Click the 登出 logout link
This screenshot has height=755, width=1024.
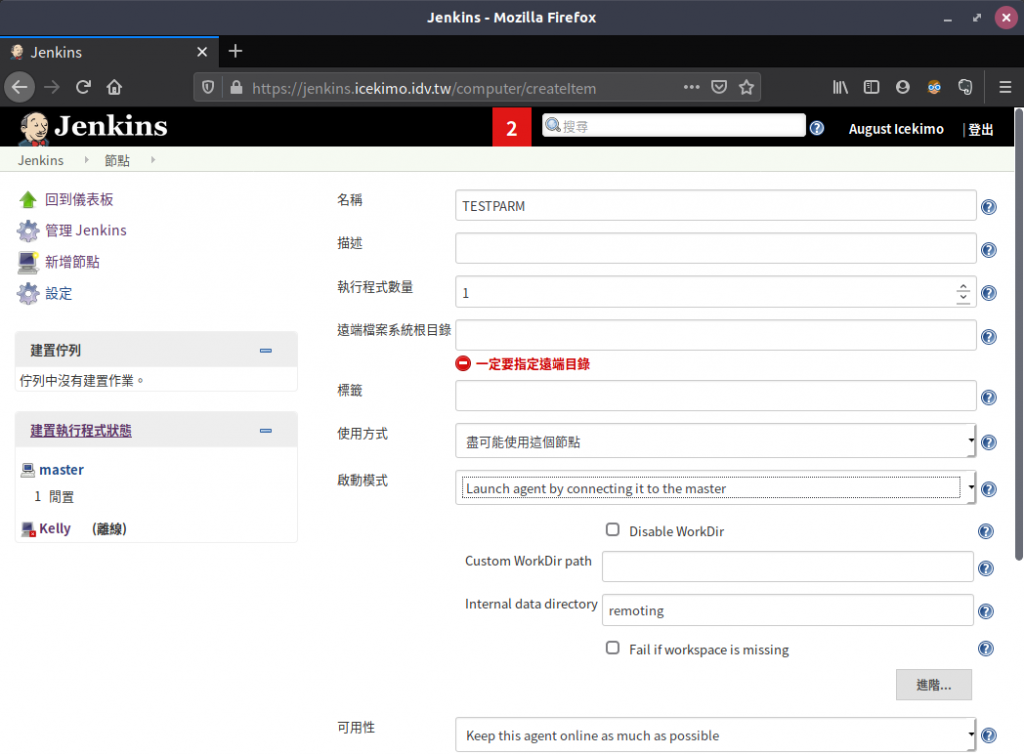click(x=980, y=129)
